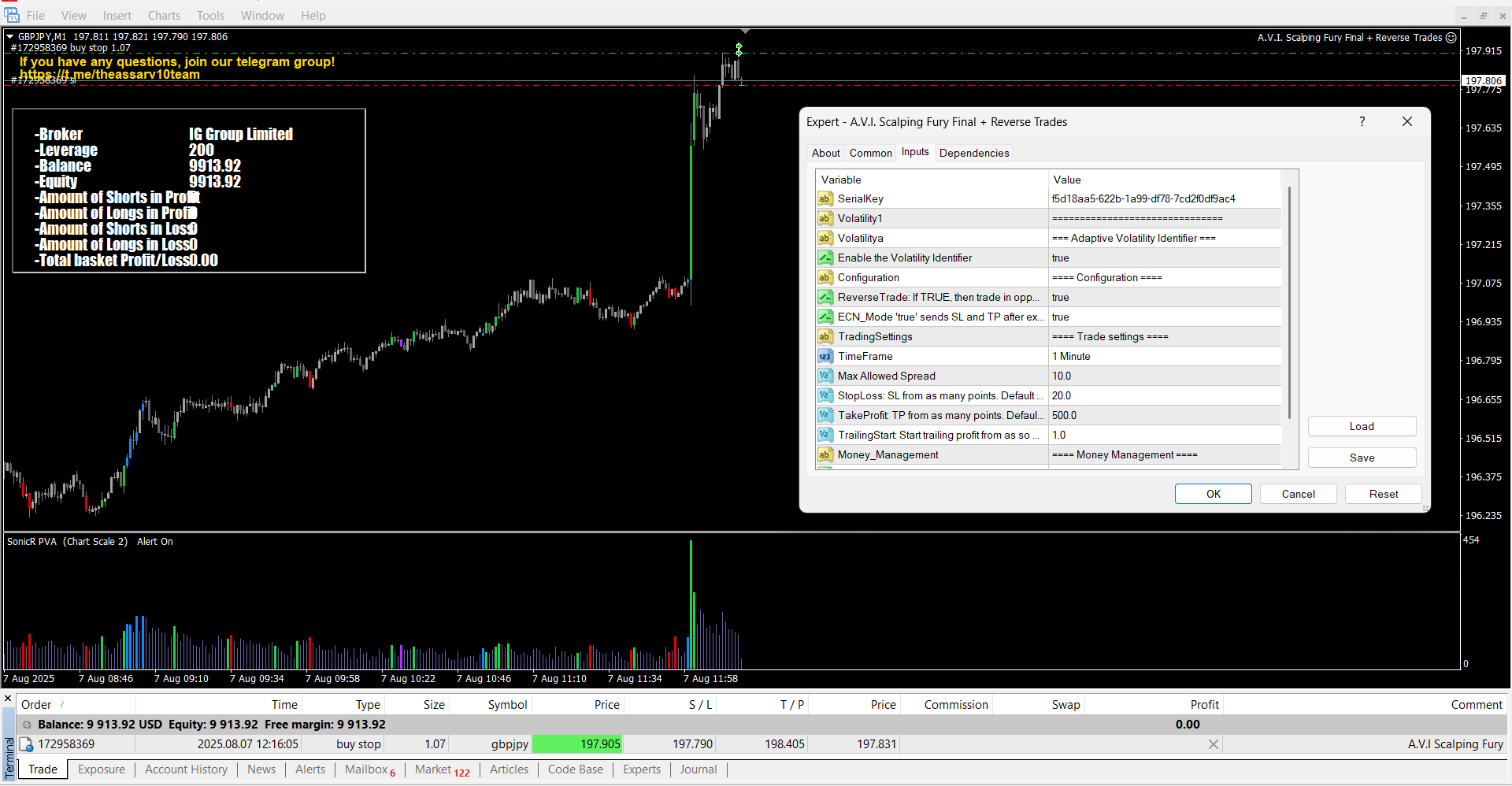This screenshot has width=1512, height=786.
Task: Click the pending order document icon
Action: (27, 744)
